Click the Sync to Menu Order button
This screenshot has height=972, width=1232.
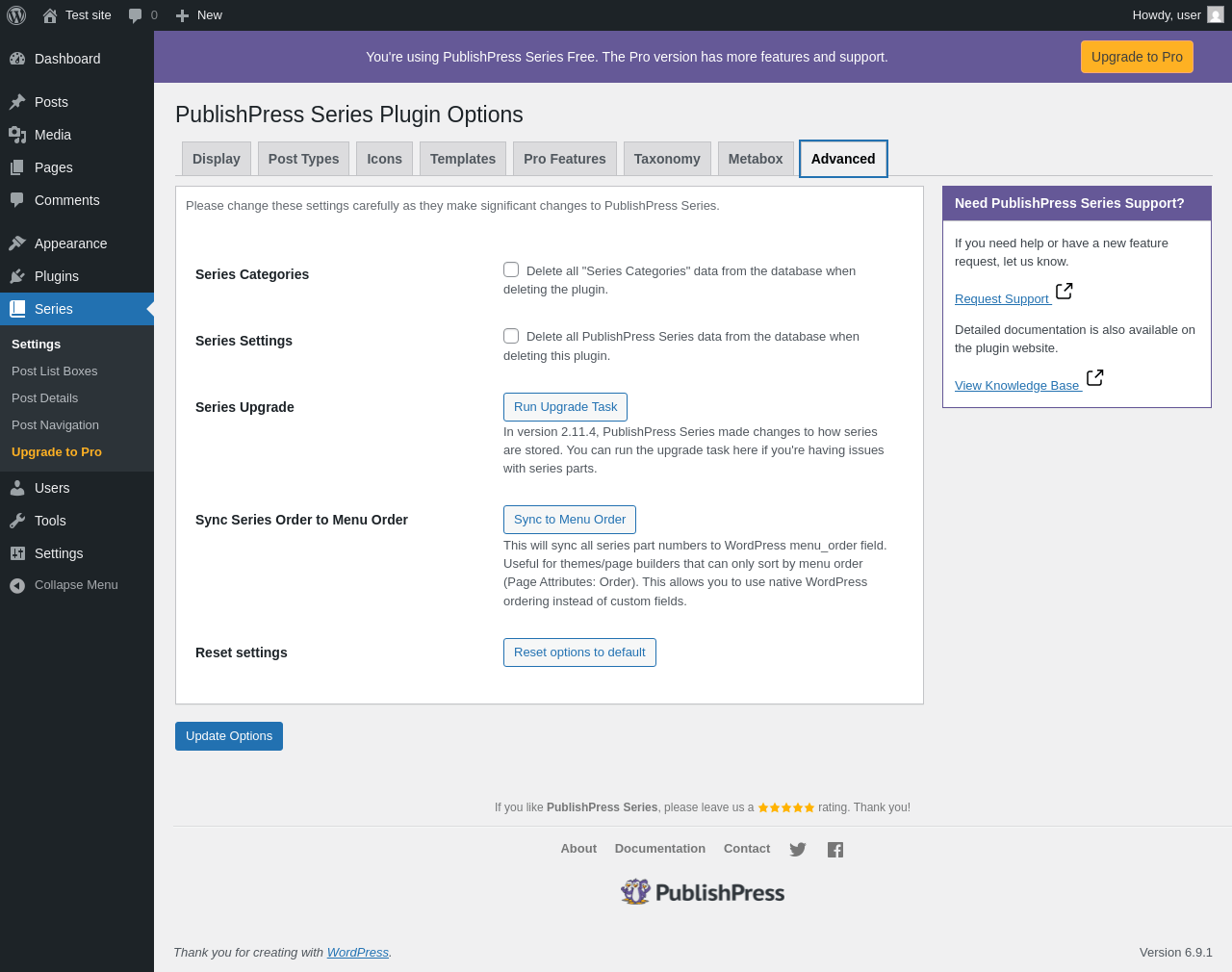pos(570,520)
